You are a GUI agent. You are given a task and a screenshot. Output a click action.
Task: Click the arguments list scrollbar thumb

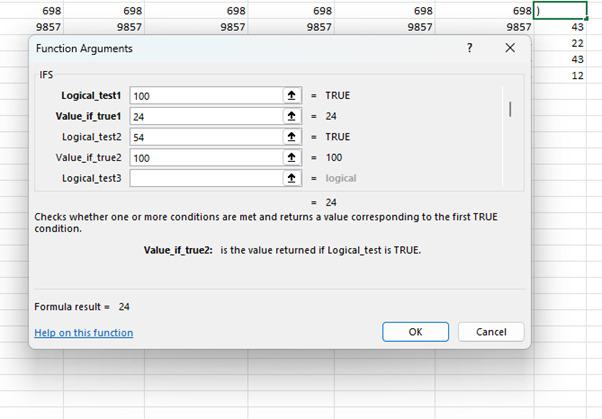pos(510,109)
